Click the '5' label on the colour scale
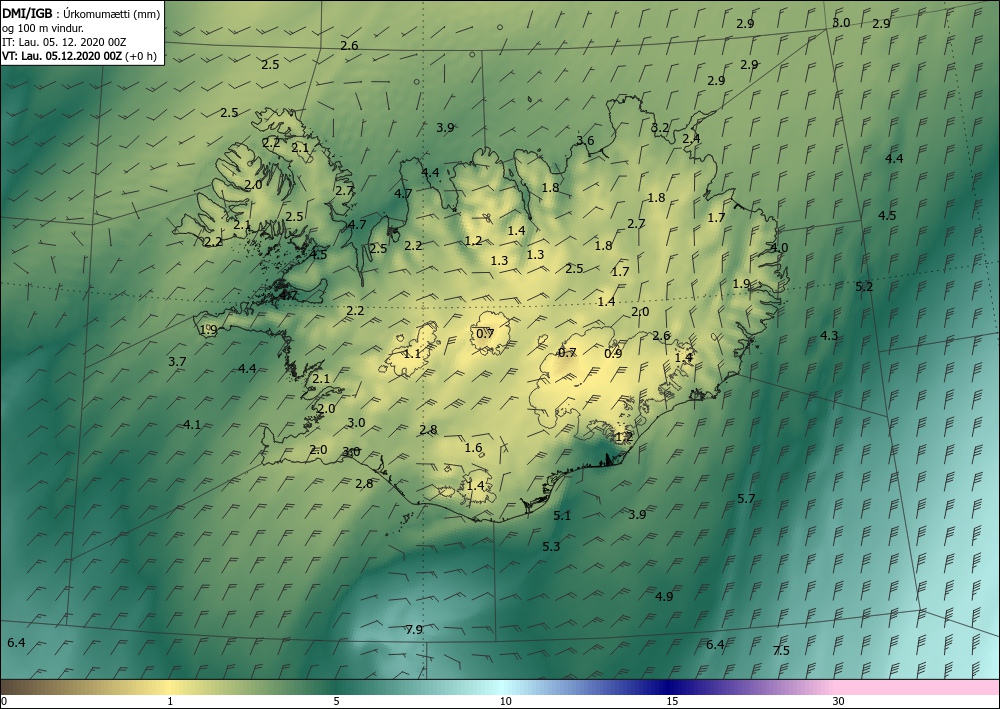Viewport: 1000px width, 709px height. (336, 702)
